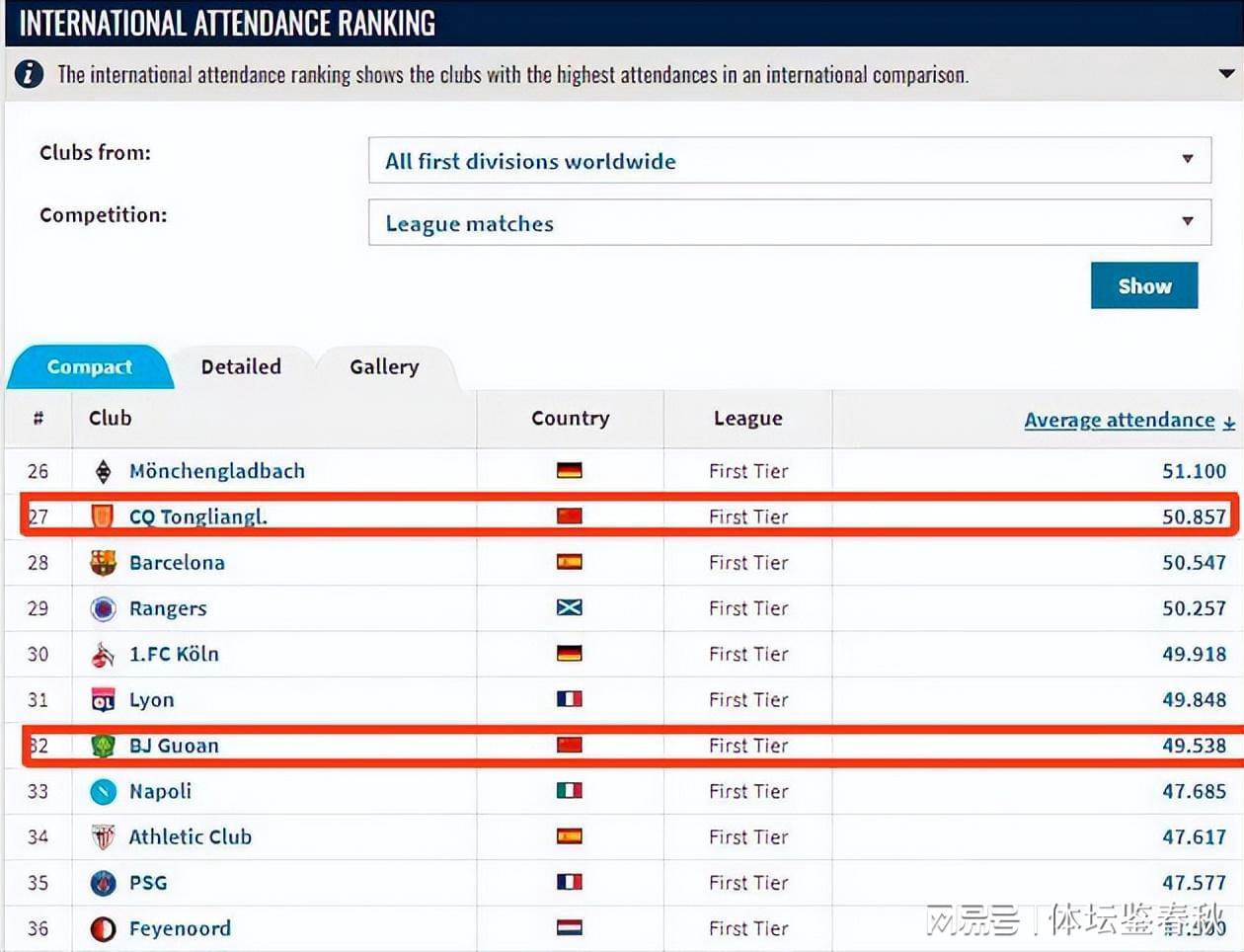Click rank number 30 in the table
The image size is (1244, 952).
pyautogui.click(x=38, y=654)
